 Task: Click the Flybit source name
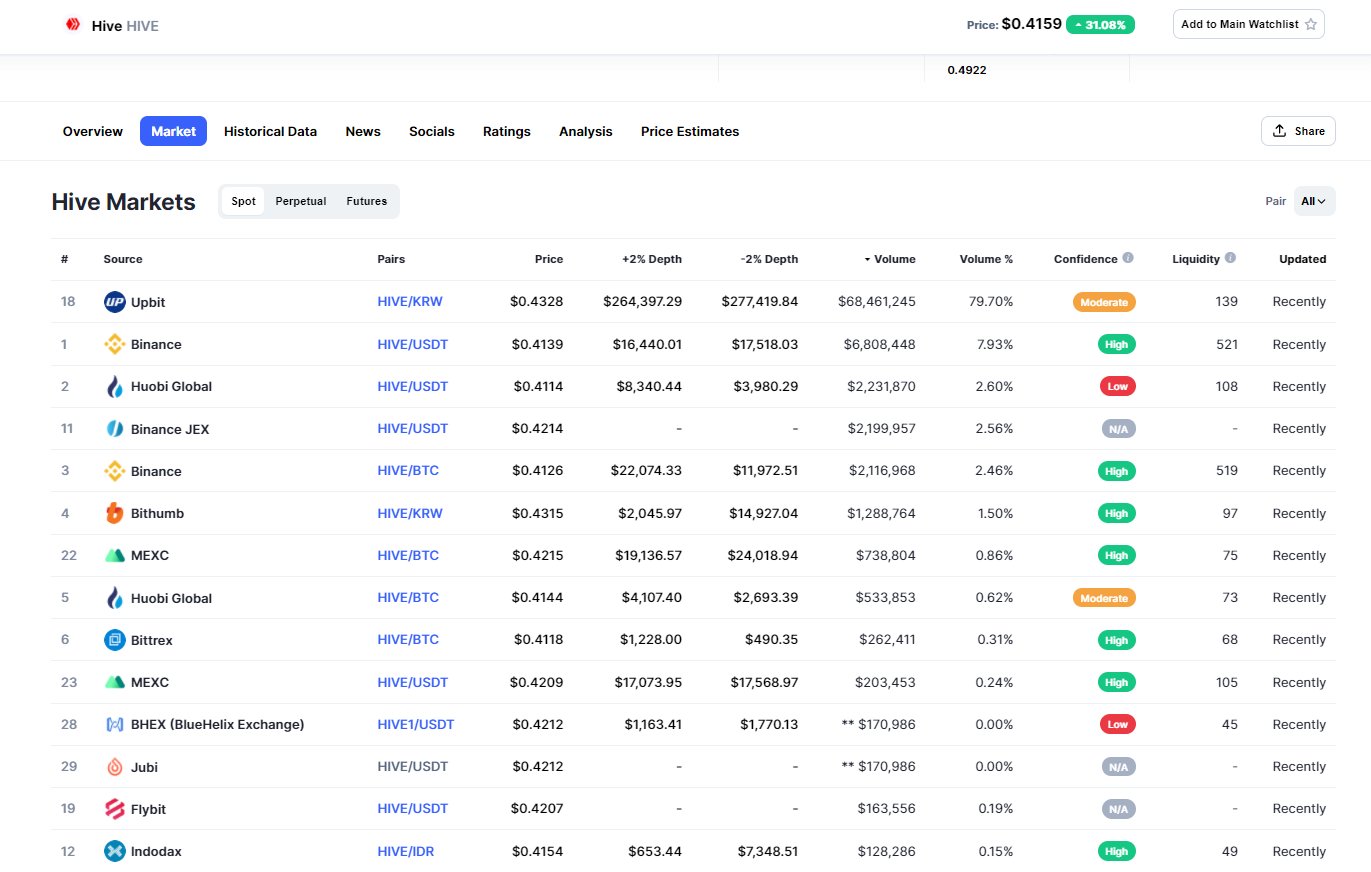click(x=149, y=809)
